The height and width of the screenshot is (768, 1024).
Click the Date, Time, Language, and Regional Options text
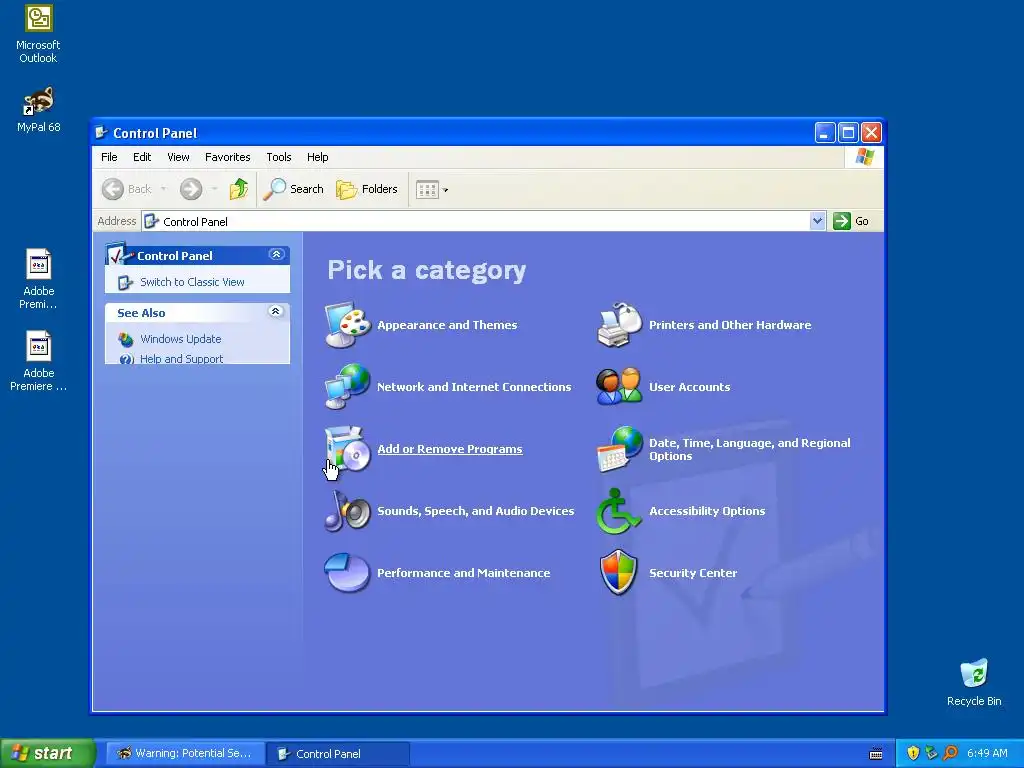coord(750,449)
